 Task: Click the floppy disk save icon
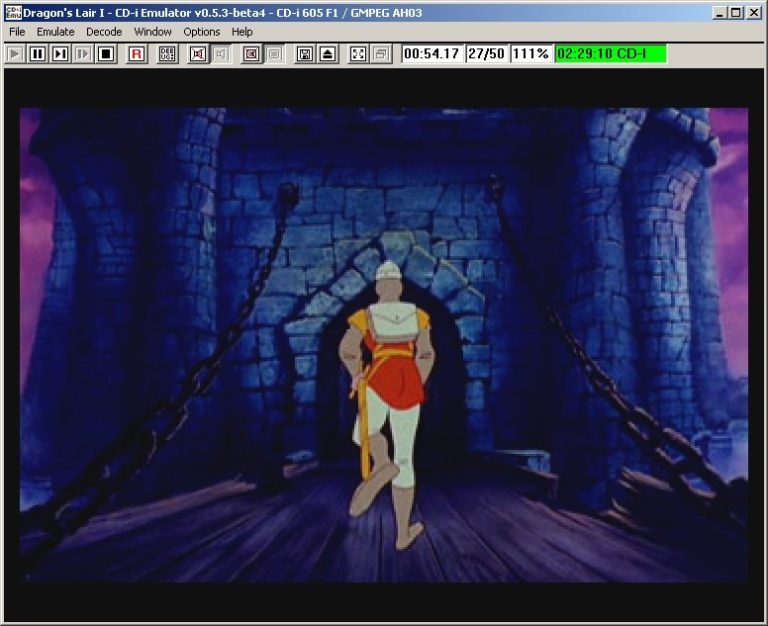tap(305, 54)
